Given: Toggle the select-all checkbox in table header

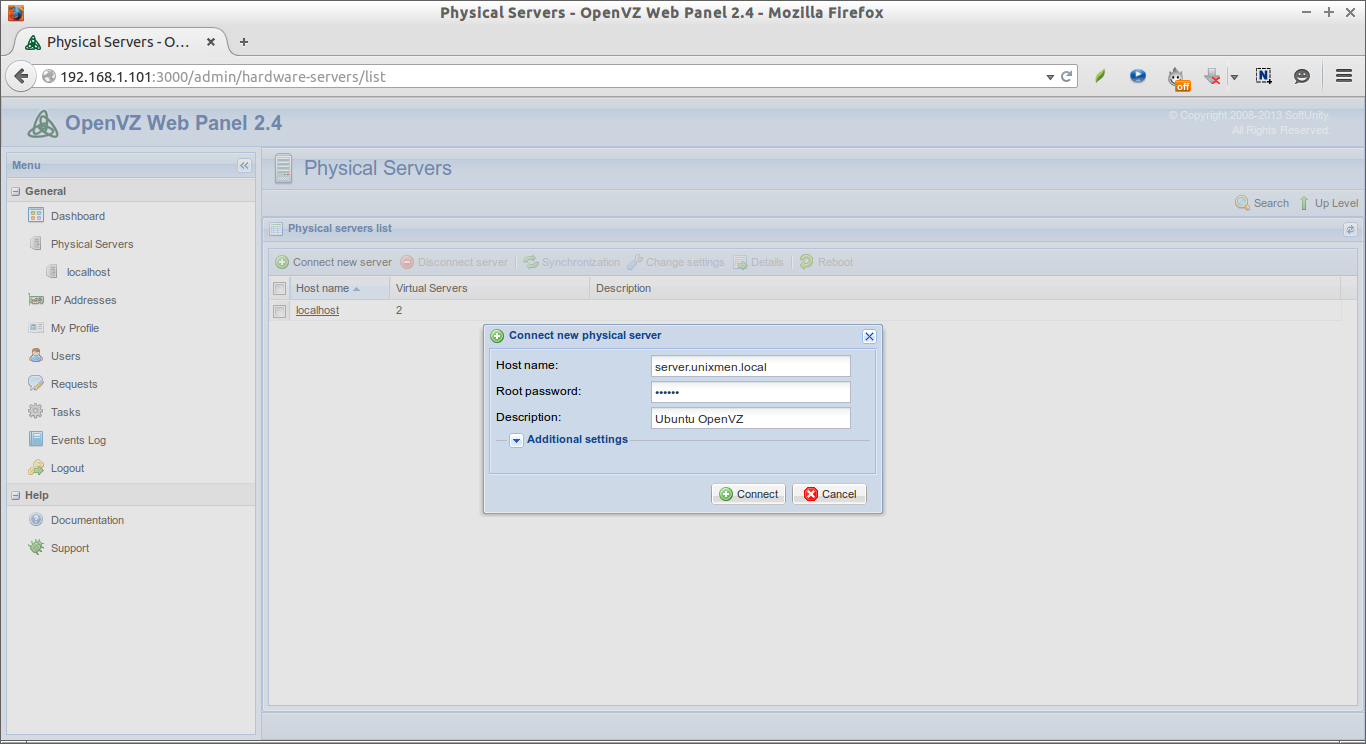Looking at the screenshot, I should click(279, 289).
